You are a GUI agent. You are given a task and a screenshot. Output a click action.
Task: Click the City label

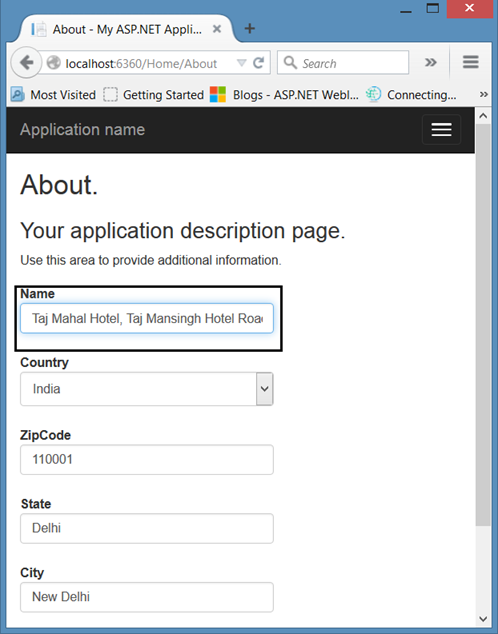tap(32, 573)
